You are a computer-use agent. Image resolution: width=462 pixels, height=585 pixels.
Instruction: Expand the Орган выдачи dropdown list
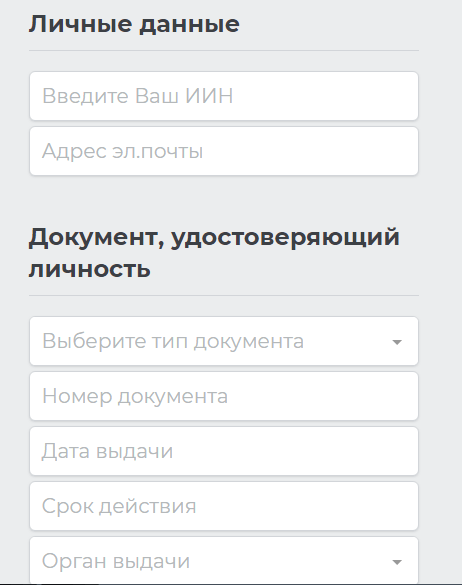click(224, 560)
